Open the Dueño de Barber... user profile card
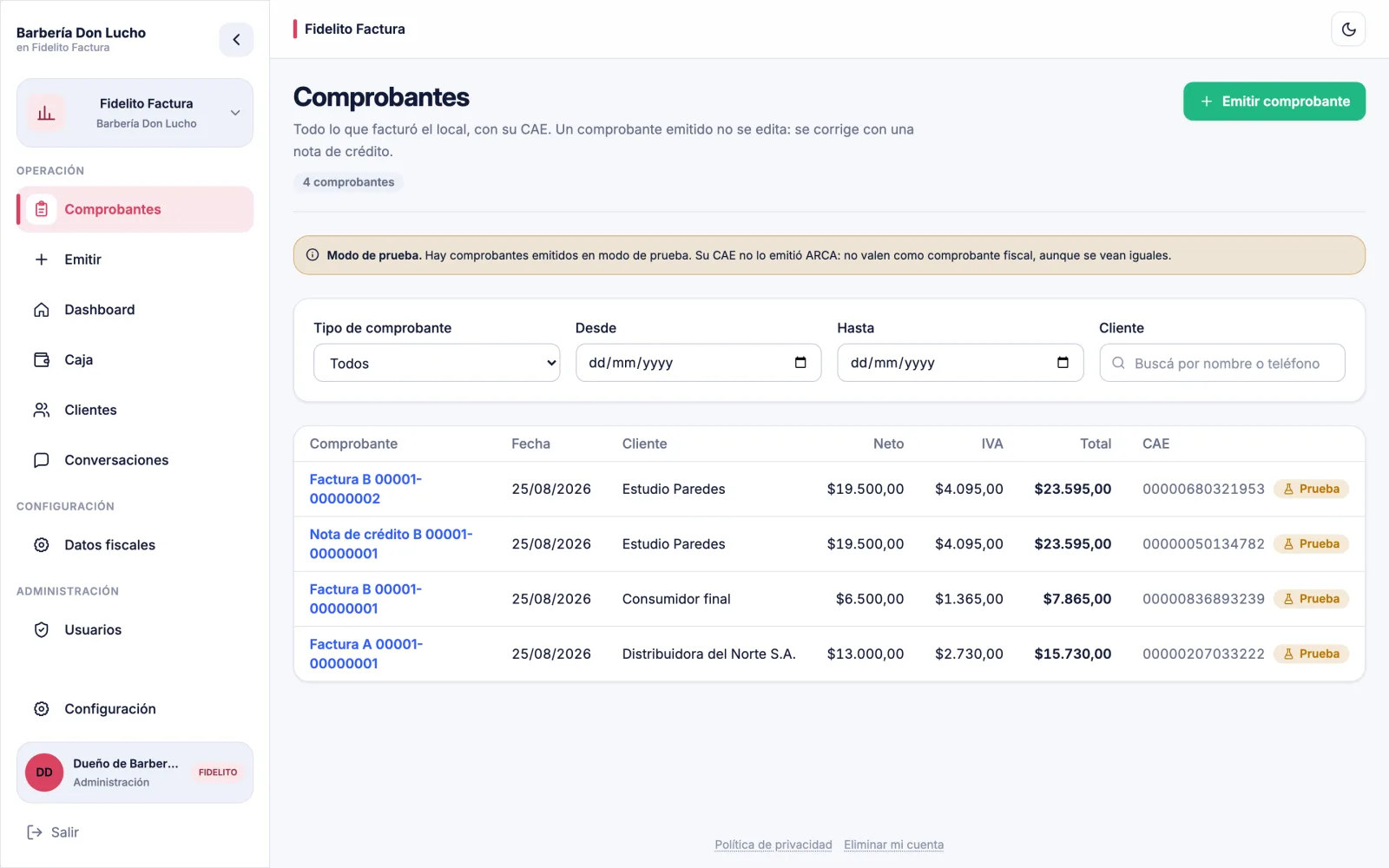Image resolution: width=1389 pixels, height=868 pixels. 135,773
